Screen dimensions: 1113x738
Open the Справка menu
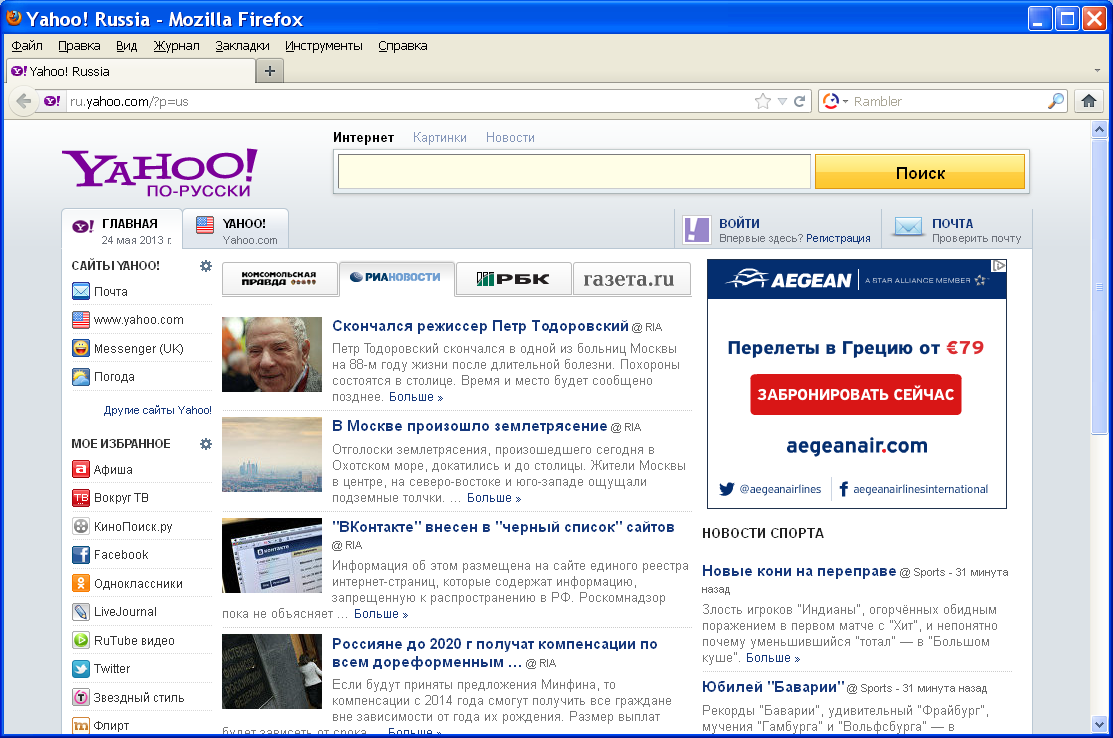pyautogui.click(x=402, y=45)
